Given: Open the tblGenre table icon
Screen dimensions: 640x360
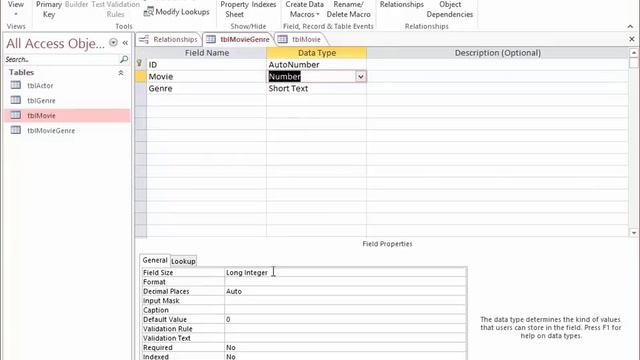Looking at the screenshot, I should click(16, 100).
